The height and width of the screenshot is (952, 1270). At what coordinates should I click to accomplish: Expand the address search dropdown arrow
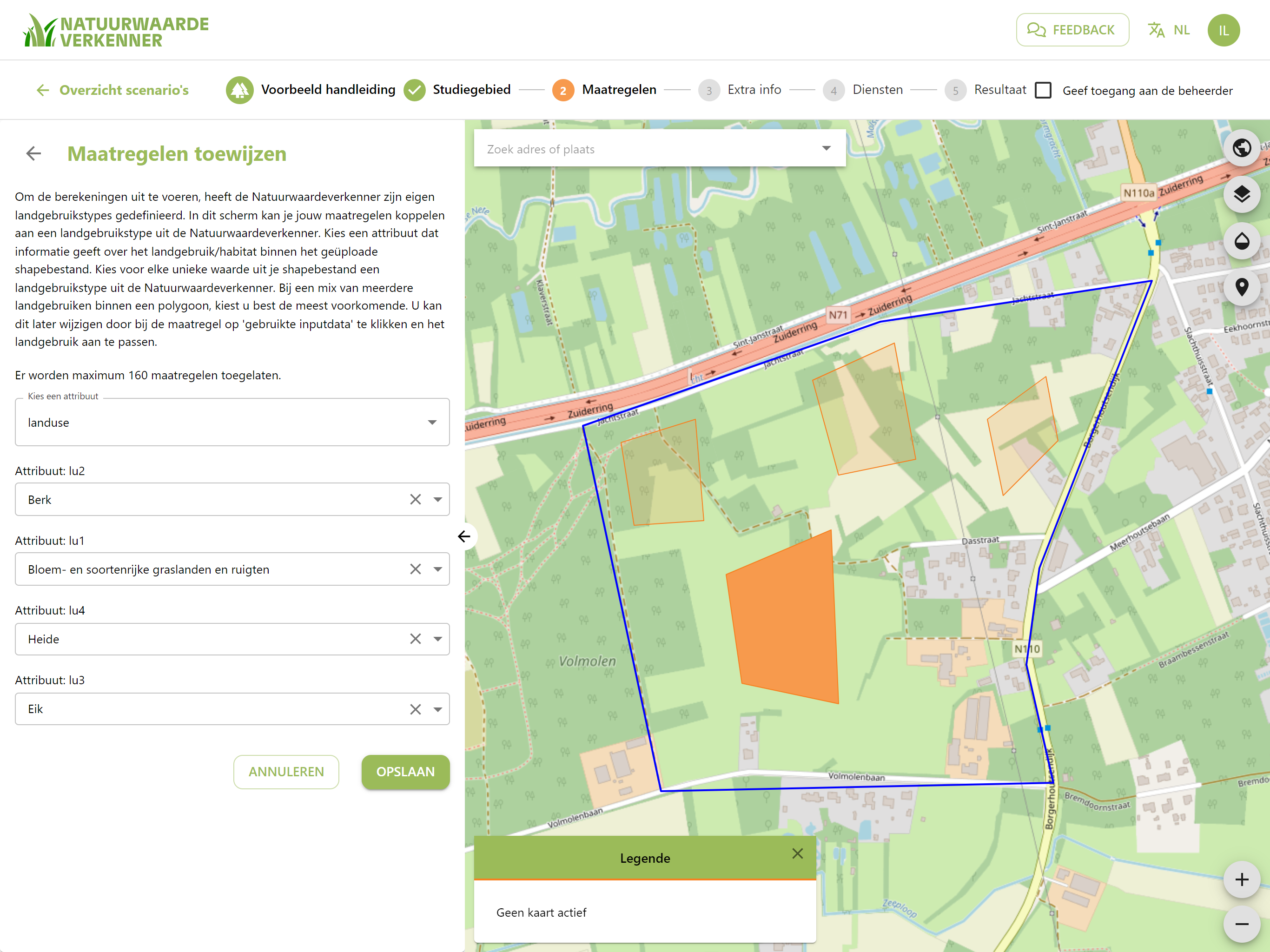[826, 148]
